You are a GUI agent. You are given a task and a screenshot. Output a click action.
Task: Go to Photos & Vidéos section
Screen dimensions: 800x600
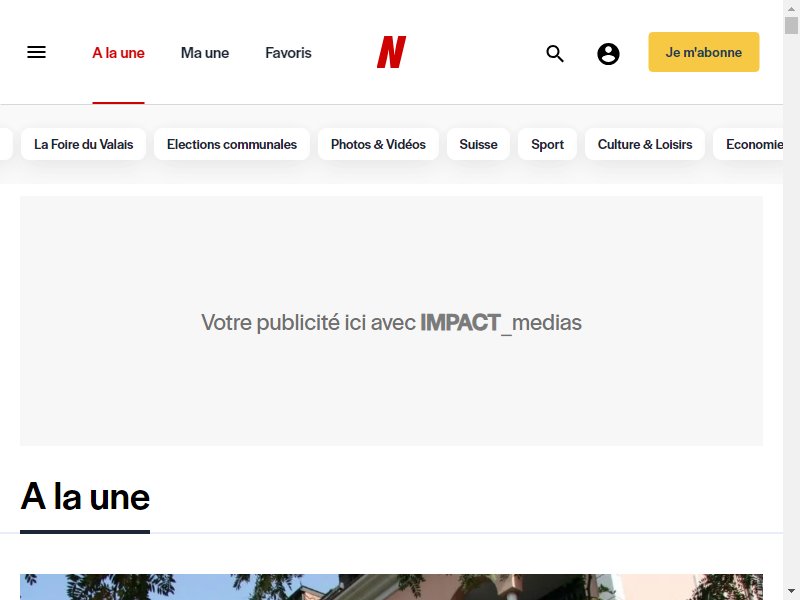tap(378, 144)
